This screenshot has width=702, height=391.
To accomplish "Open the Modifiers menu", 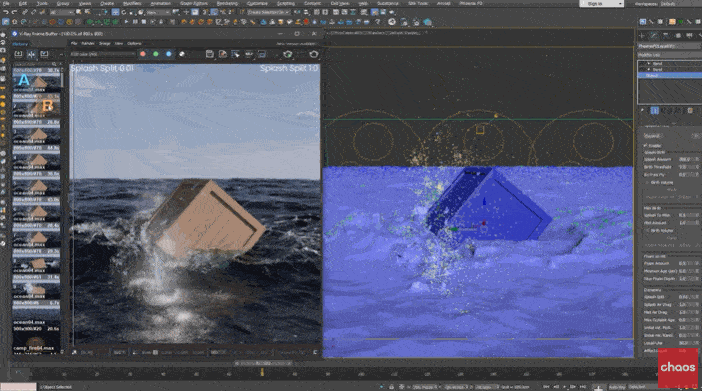I will [132, 3].
